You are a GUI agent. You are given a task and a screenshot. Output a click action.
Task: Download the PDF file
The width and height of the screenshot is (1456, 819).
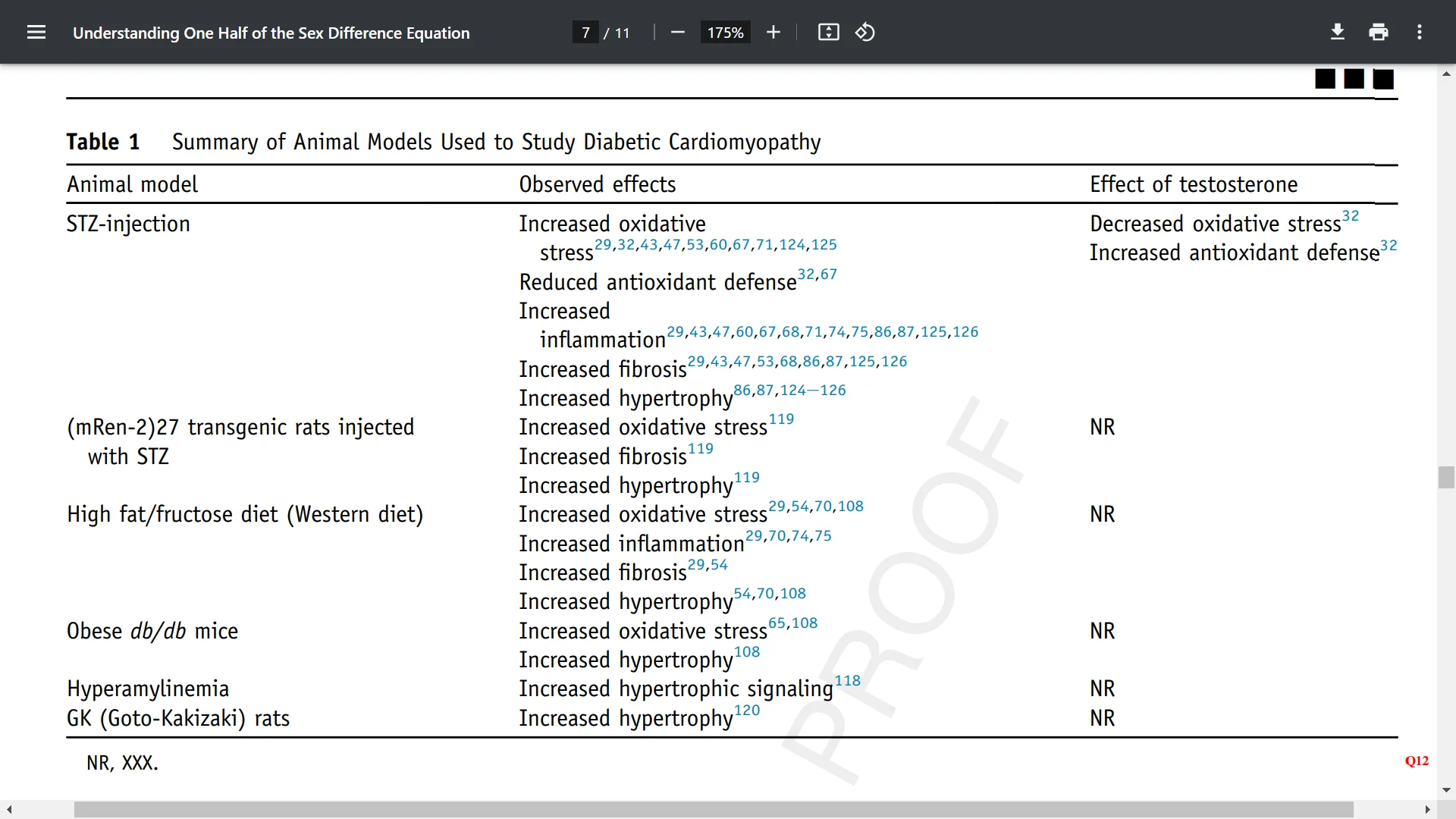click(x=1338, y=33)
